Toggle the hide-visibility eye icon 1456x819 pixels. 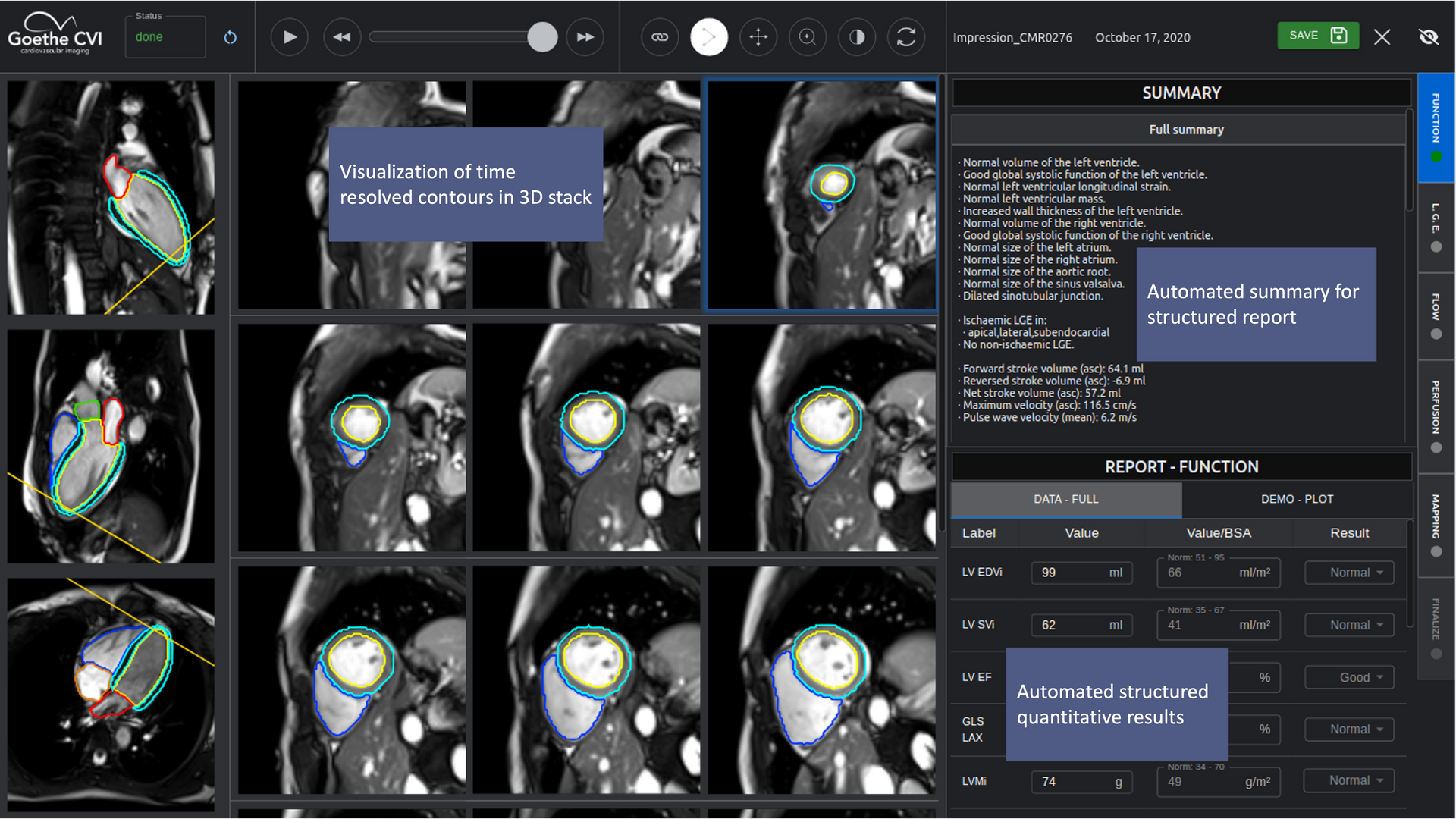1429,37
